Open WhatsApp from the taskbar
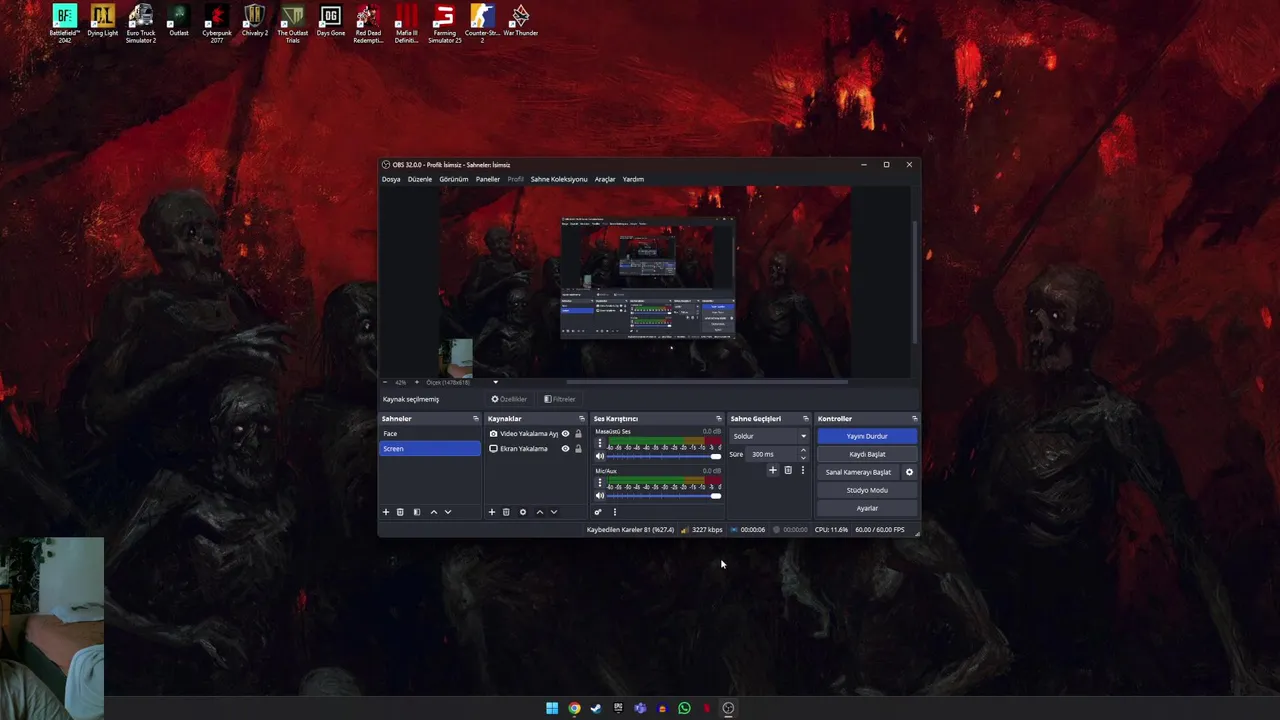The height and width of the screenshot is (720, 1280). pyautogui.click(x=684, y=708)
